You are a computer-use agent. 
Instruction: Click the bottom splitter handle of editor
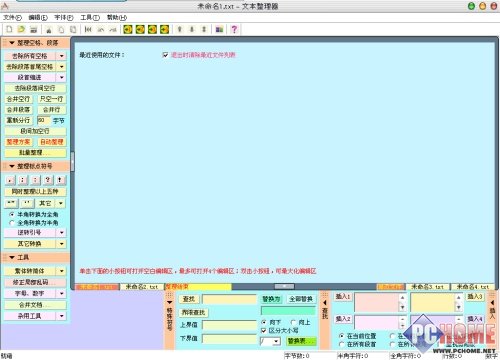tap(284, 286)
